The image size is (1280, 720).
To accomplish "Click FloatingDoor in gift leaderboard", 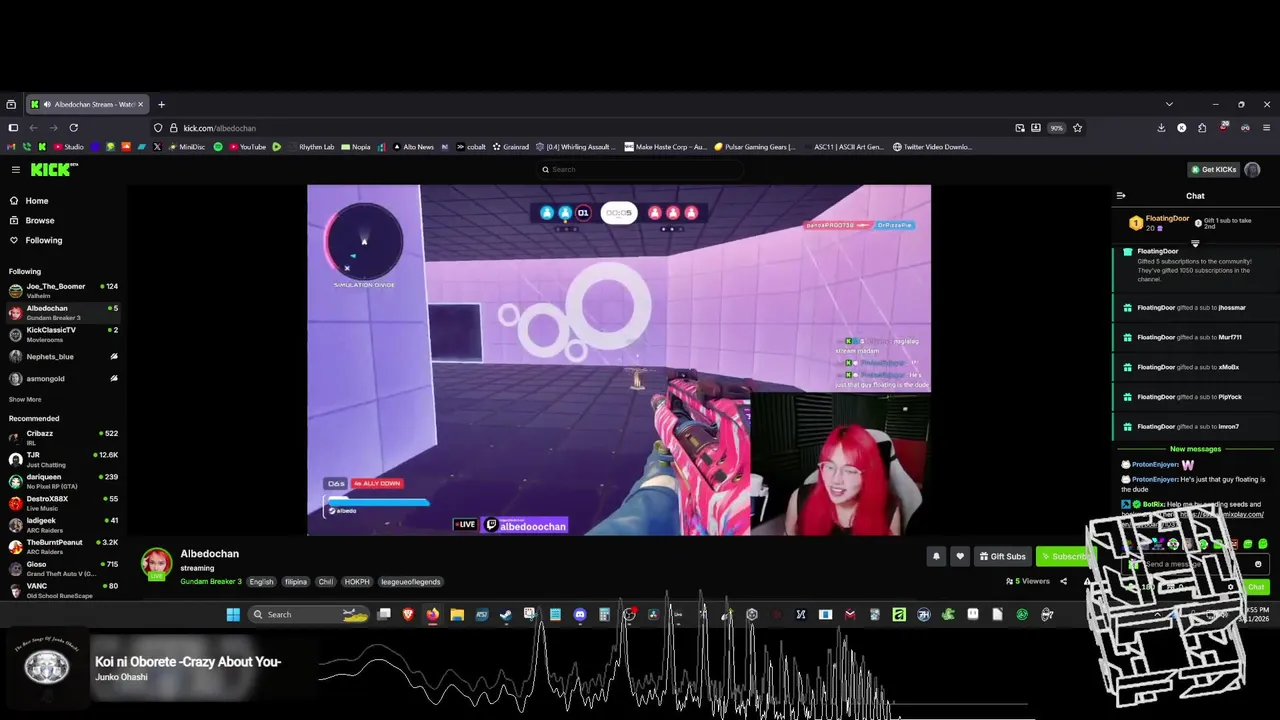I will point(1167,218).
